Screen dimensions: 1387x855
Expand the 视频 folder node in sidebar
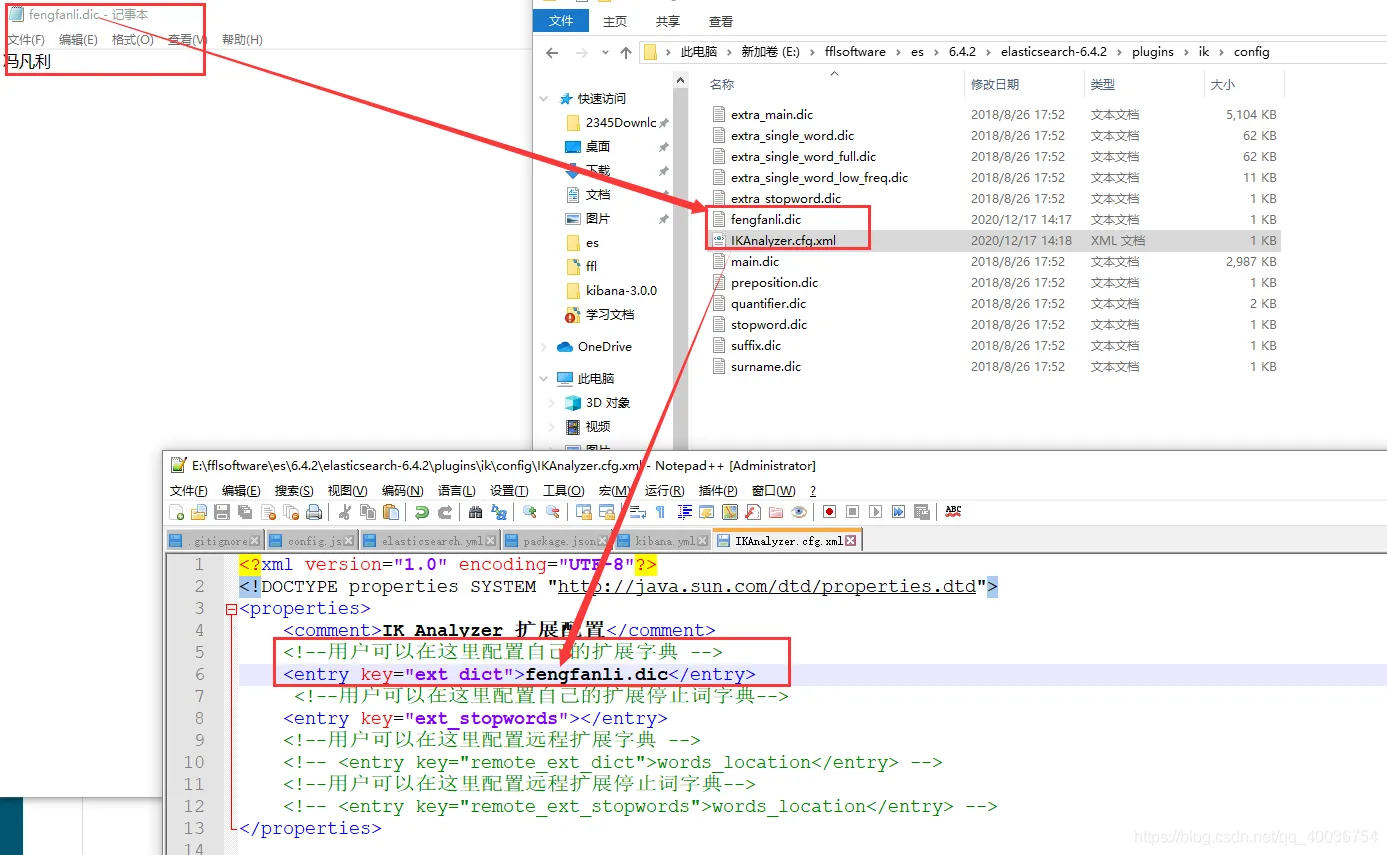click(552, 427)
